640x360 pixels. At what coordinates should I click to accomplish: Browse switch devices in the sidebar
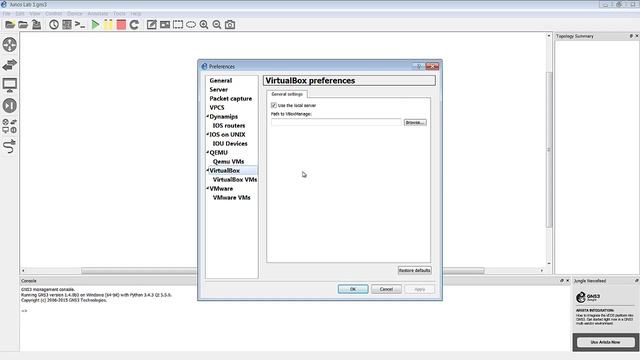click(9, 65)
